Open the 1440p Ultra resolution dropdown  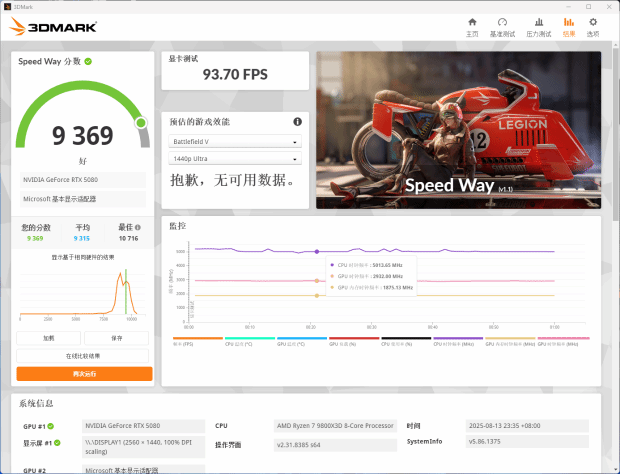[x=235, y=159]
